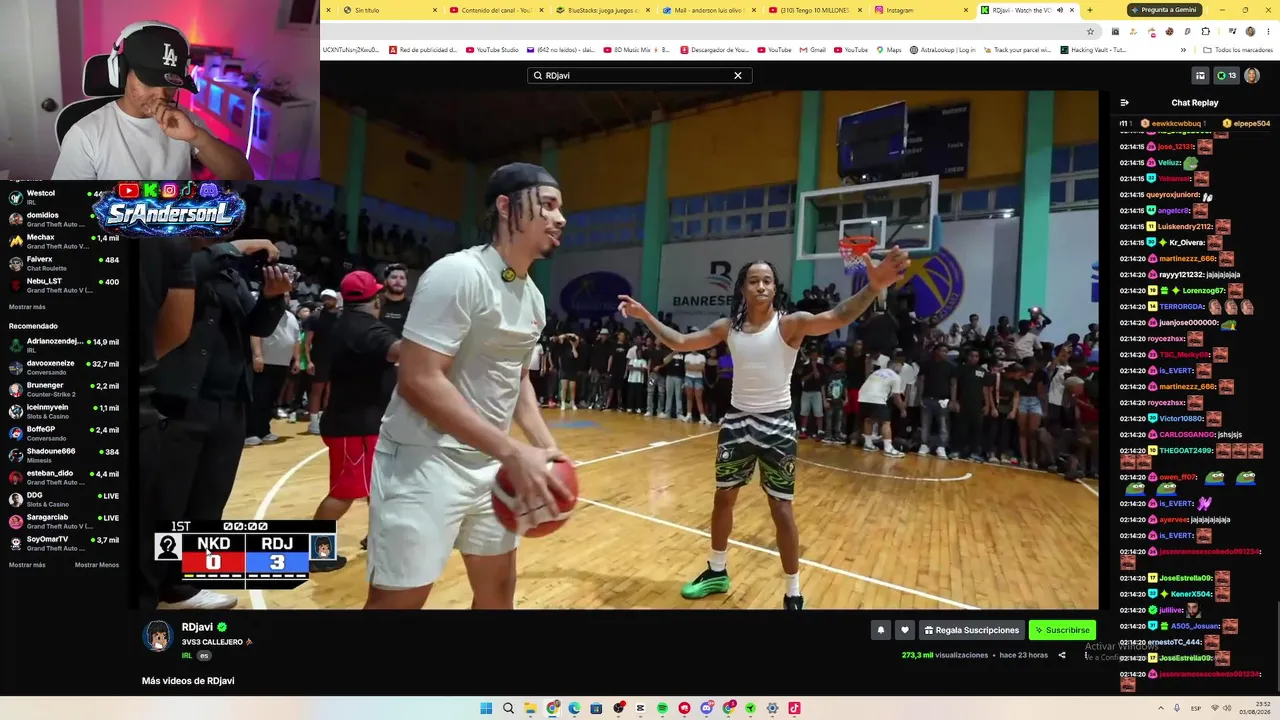Open Chrome extensions puzzle icon
The height and width of the screenshot is (720, 1280).
(x=1206, y=31)
